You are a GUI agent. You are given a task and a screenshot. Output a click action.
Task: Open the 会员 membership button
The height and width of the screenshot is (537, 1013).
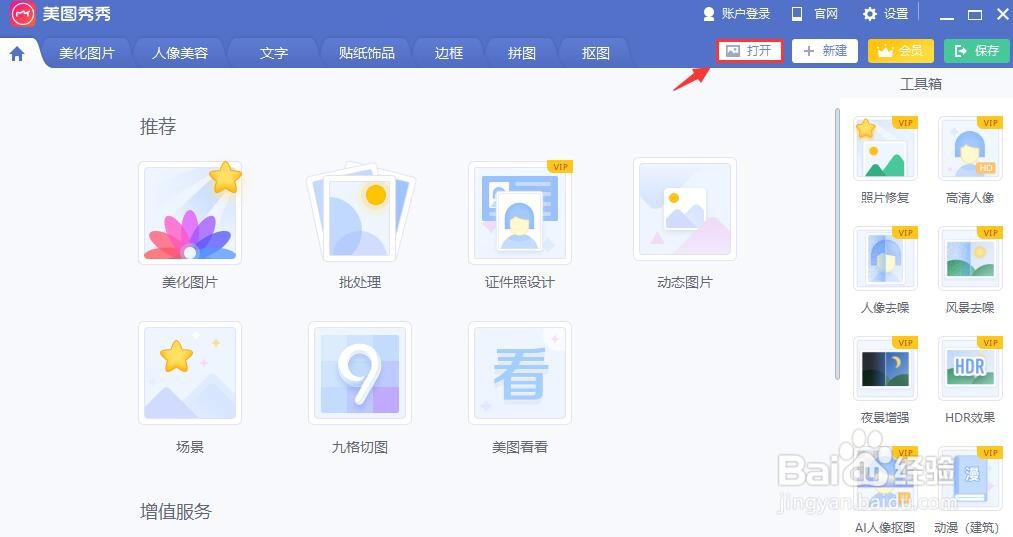(901, 51)
